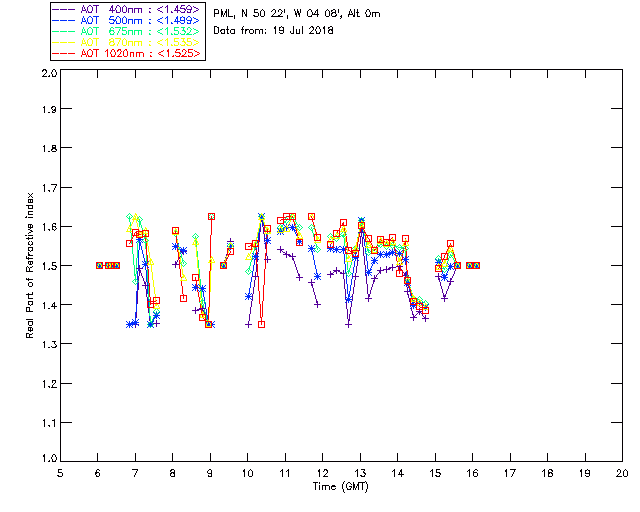Select the hour 6 time axis label
This screenshot has height=512, width=640.
[x=98, y=473]
